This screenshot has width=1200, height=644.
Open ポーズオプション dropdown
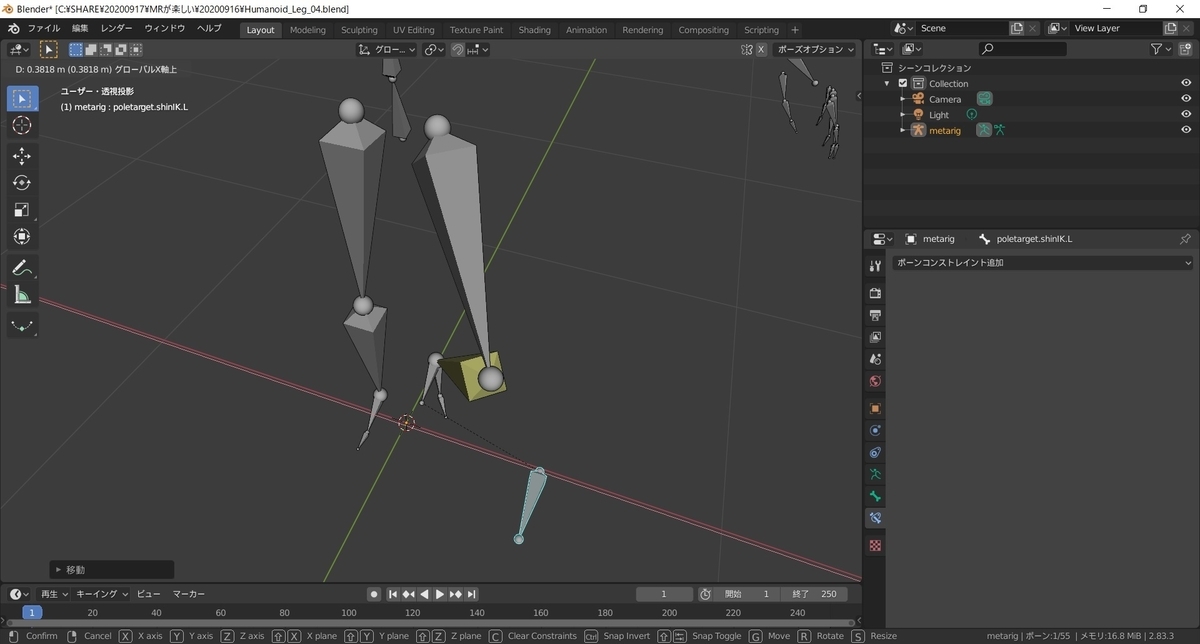pyautogui.click(x=816, y=49)
